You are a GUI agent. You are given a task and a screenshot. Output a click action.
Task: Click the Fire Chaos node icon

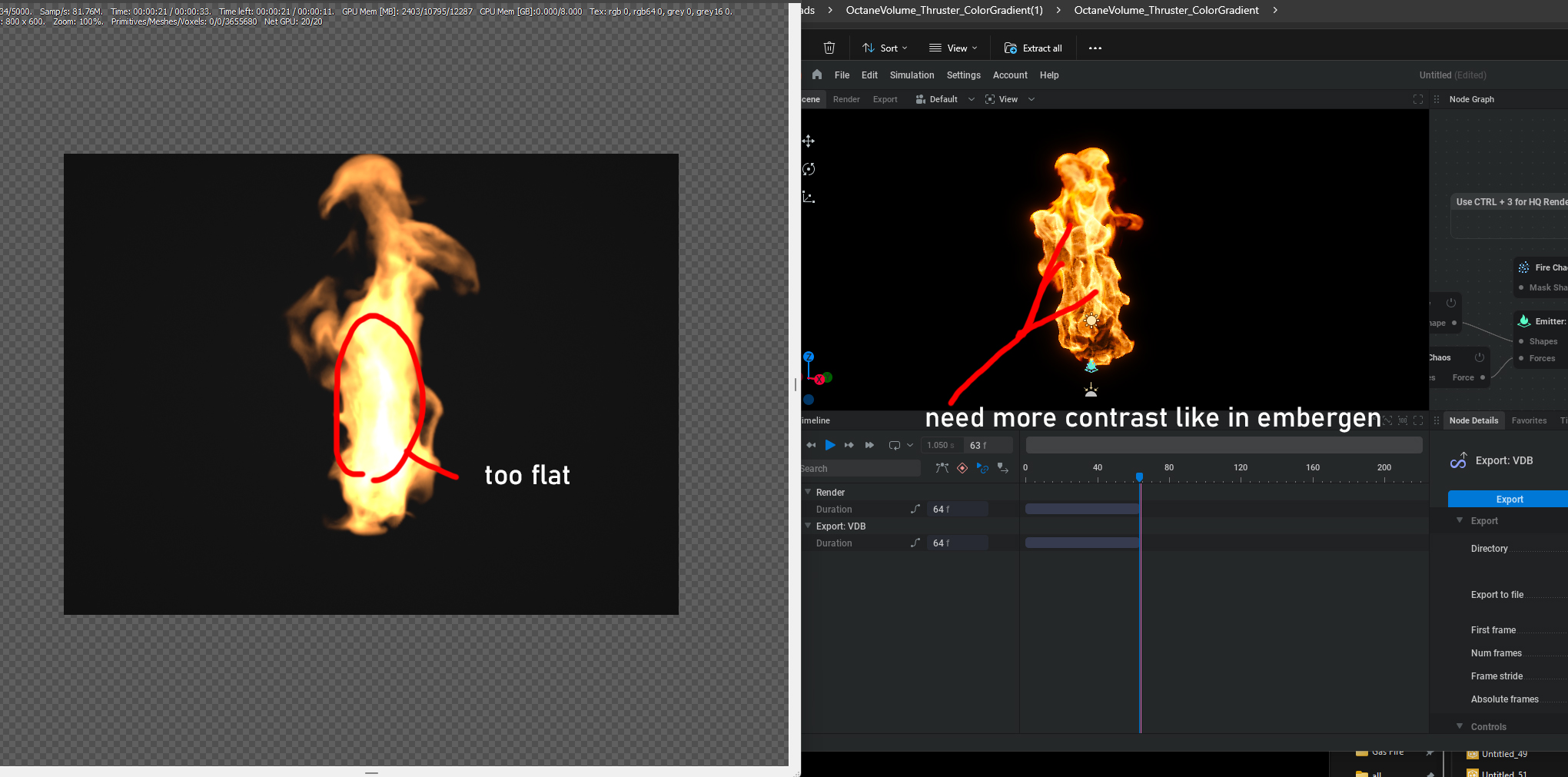coord(1523,267)
